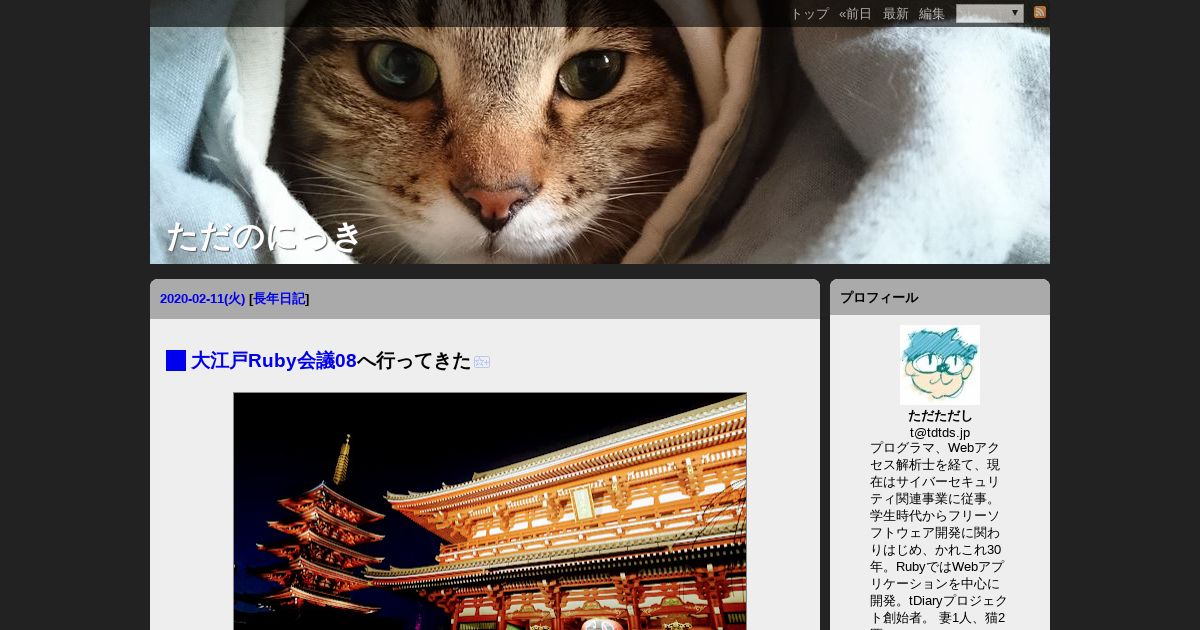The width and height of the screenshot is (1200, 630).
Task: Click the night temple photo
Action: [x=490, y=511]
